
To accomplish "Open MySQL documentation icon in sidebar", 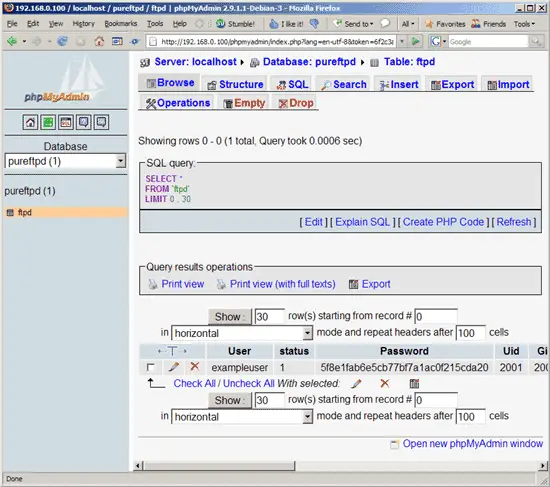I will coord(101,122).
